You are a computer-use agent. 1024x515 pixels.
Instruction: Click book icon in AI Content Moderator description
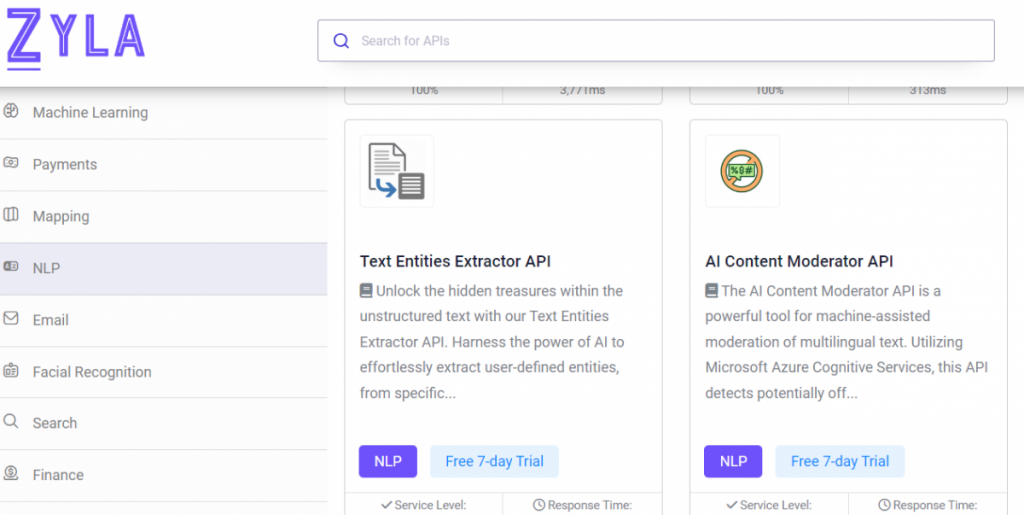[x=711, y=290]
